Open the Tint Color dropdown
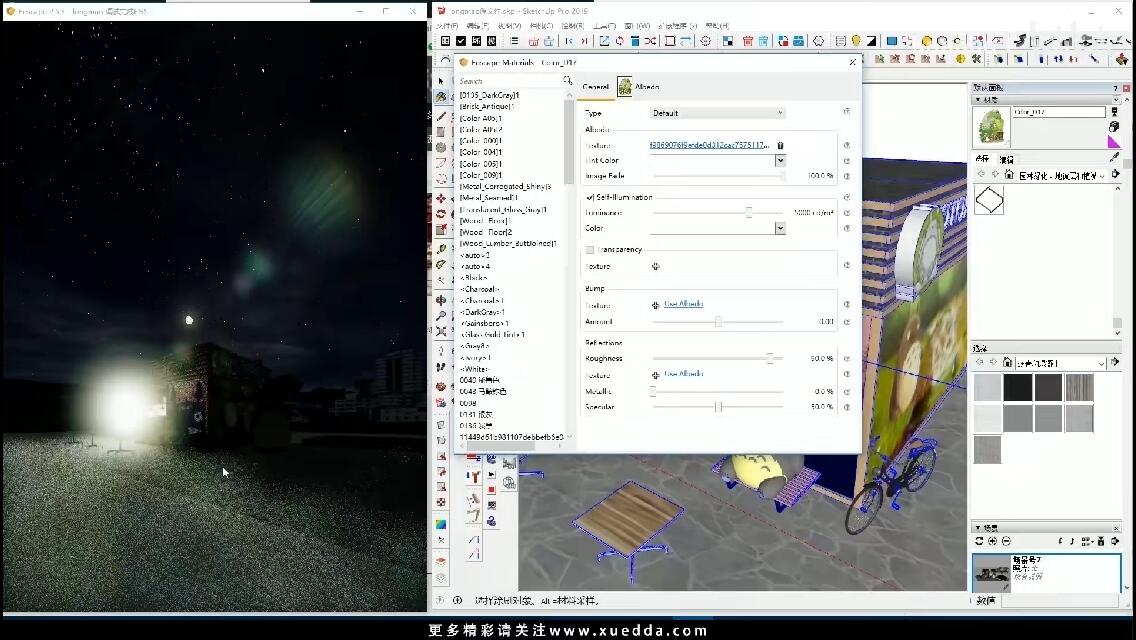Viewport: 1136px width, 640px height. pyautogui.click(x=780, y=160)
